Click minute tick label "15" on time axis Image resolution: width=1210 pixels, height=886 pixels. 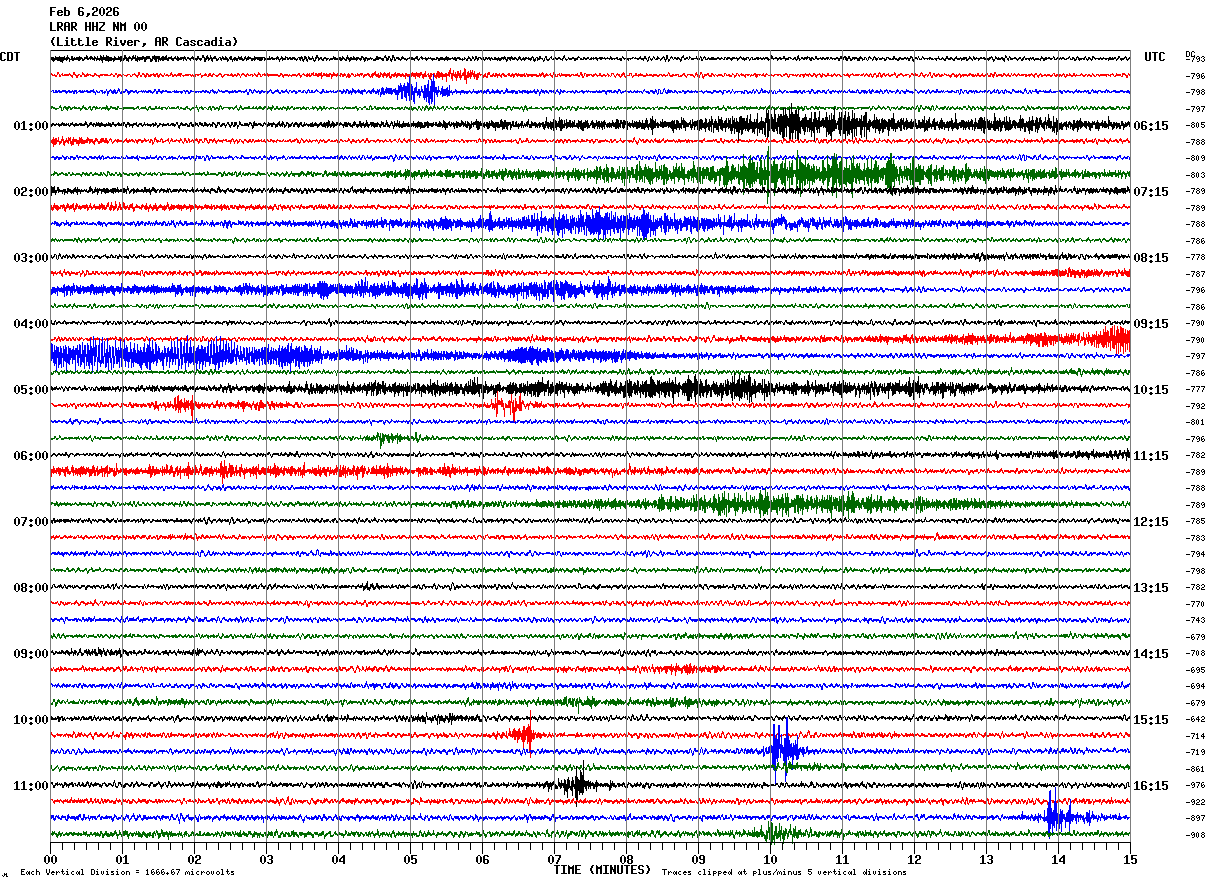[1130, 859]
